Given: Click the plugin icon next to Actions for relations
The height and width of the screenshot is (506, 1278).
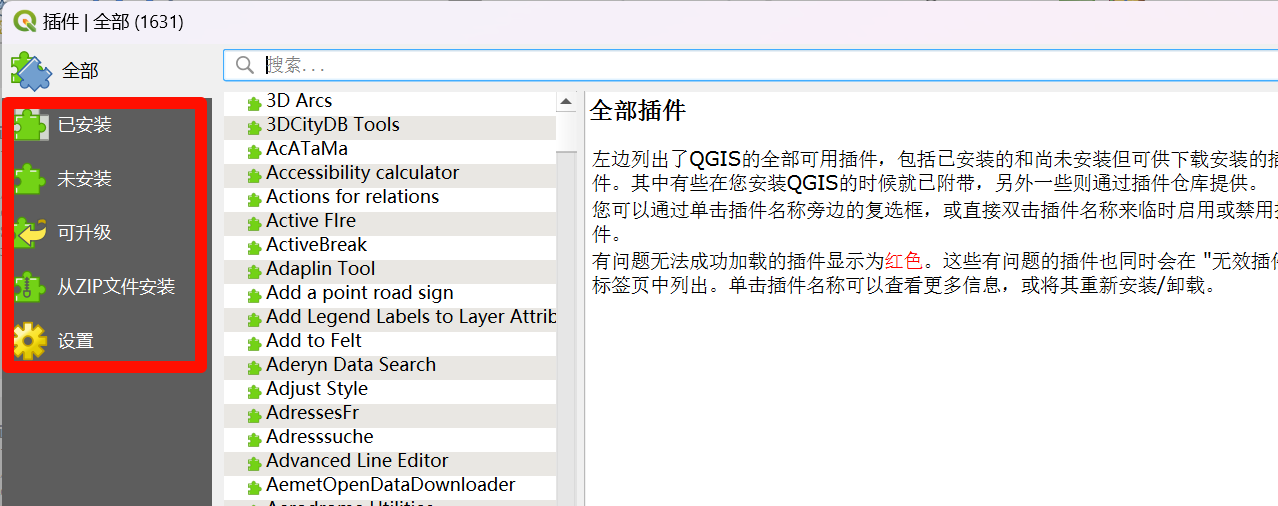Looking at the screenshot, I should coord(254,199).
